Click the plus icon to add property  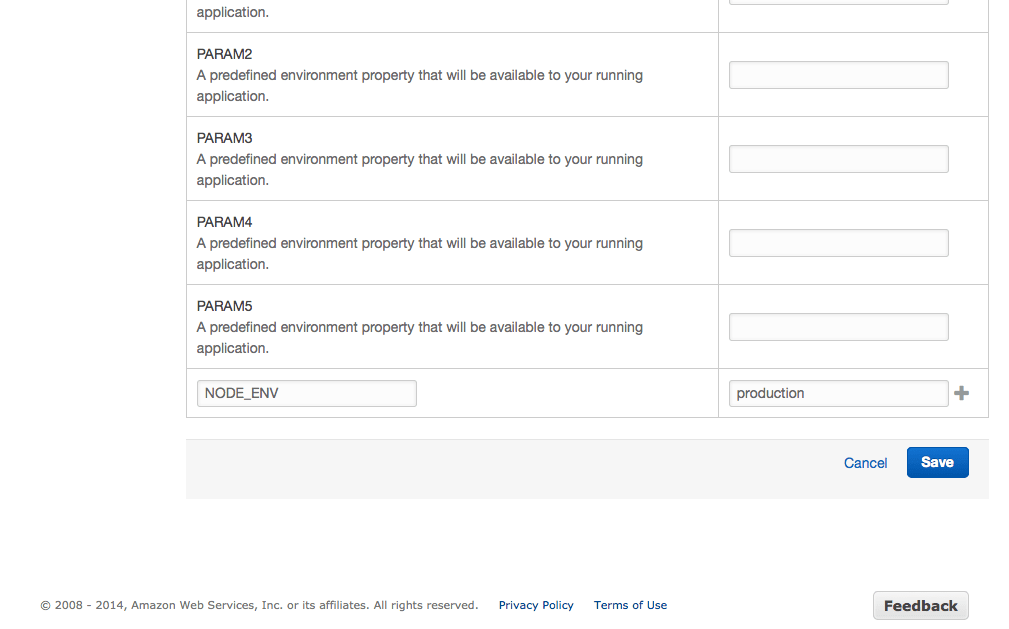tap(961, 393)
